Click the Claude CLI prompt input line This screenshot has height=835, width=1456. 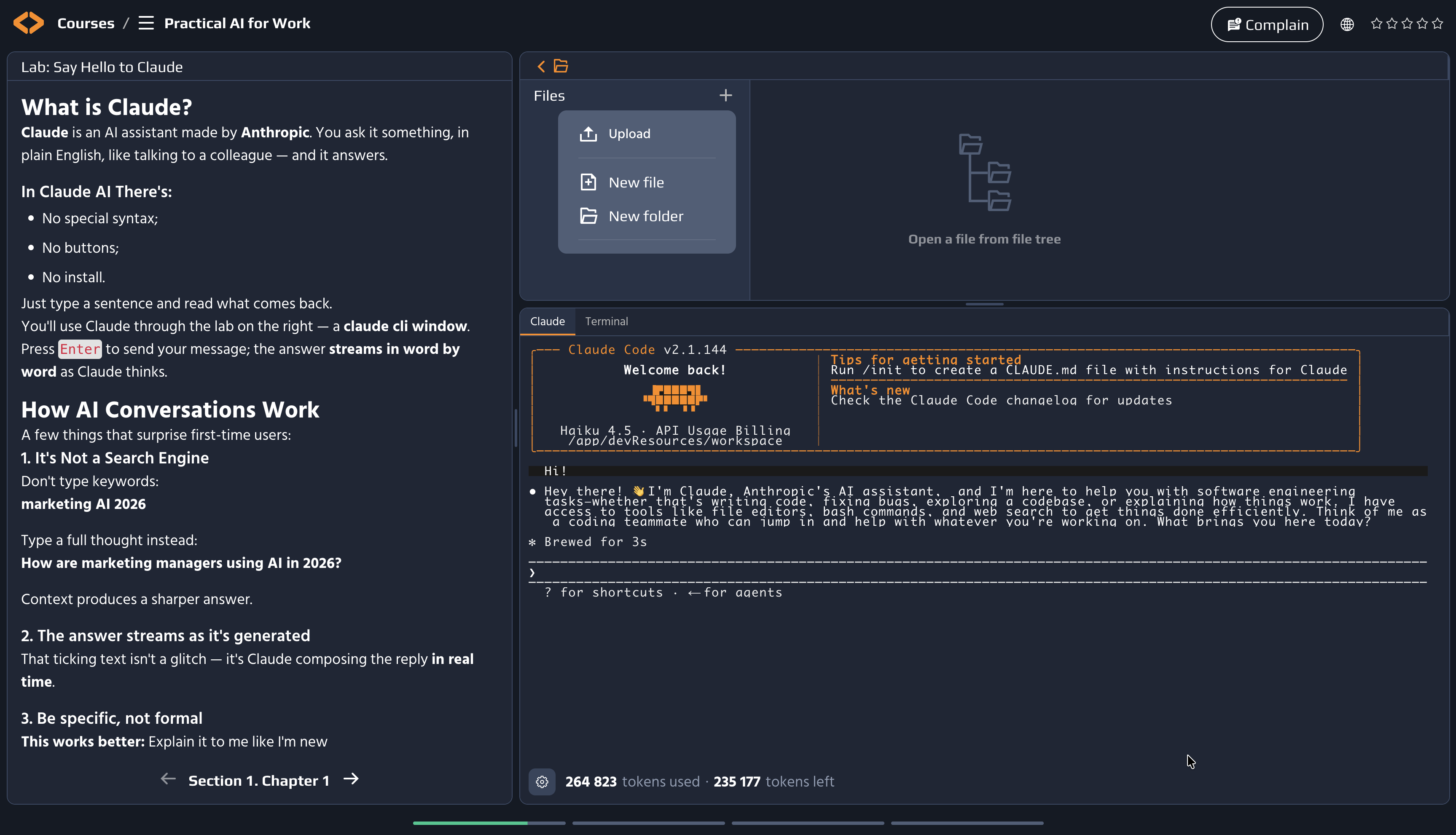pos(978,573)
